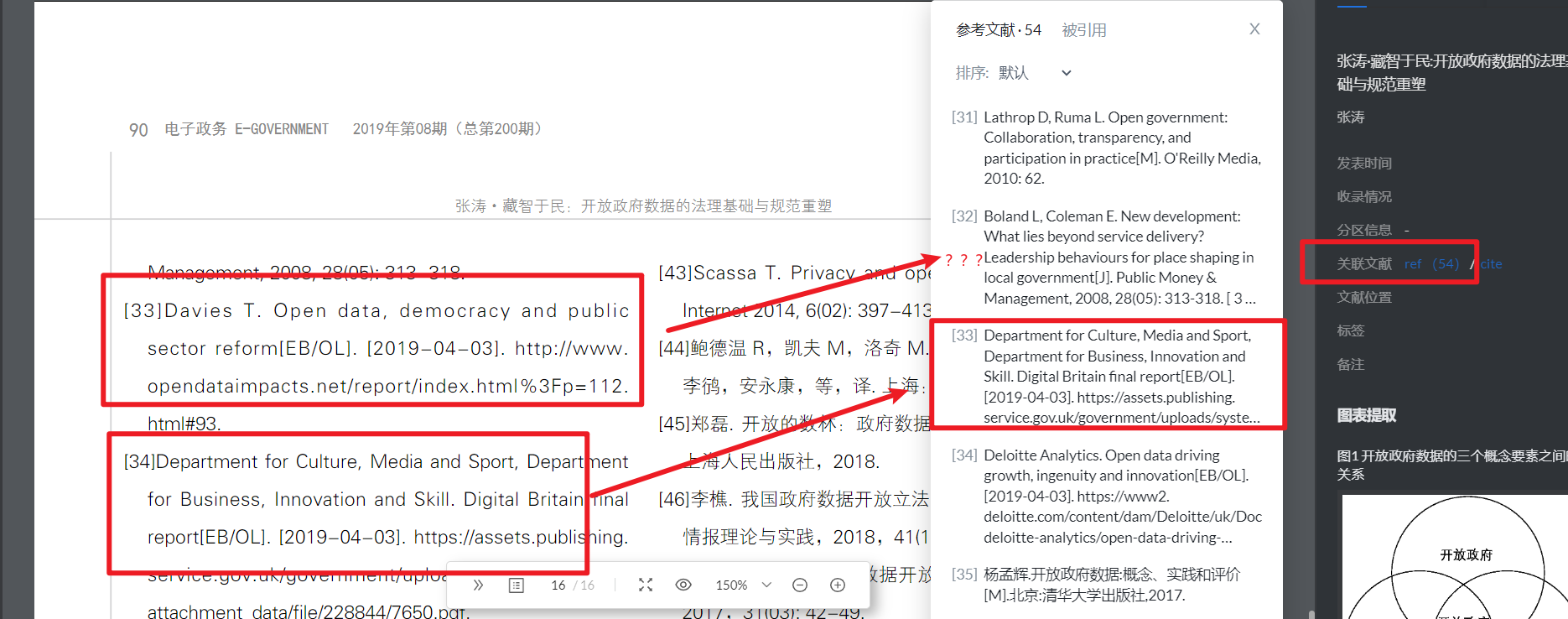Screen dimensions: 1568x619
Task: Click PDF reference [43] Scassa T. Privacy
Action: point(794,291)
